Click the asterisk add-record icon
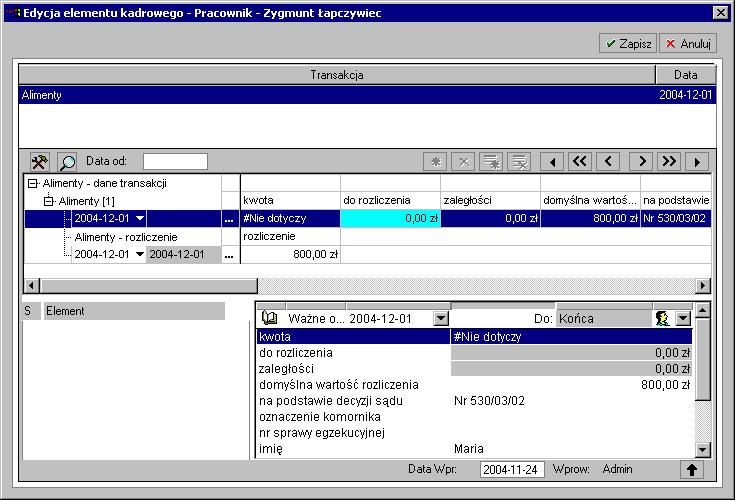The image size is (735, 500). tap(435, 162)
